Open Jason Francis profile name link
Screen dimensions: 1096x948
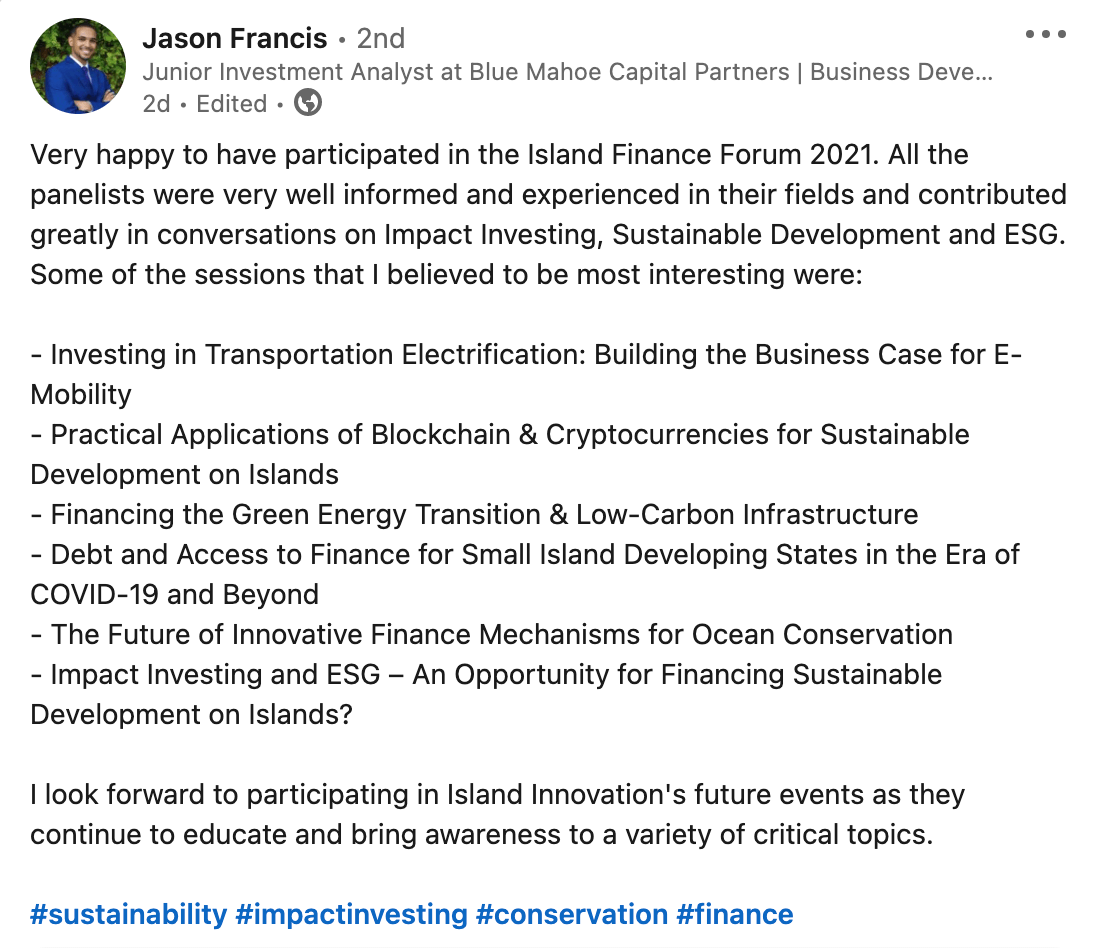point(235,38)
